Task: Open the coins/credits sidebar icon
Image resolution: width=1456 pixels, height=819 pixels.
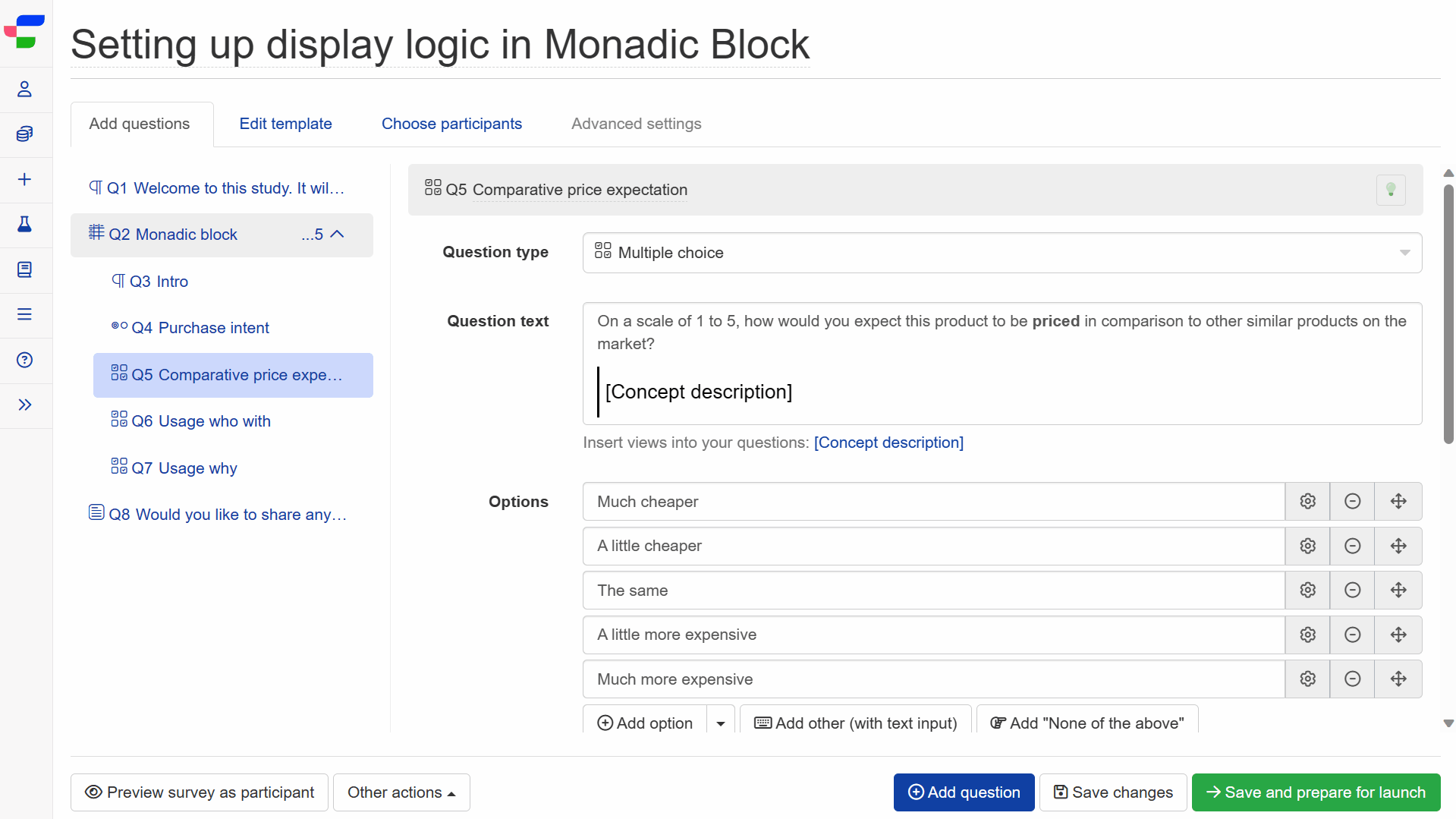Action: [x=24, y=134]
